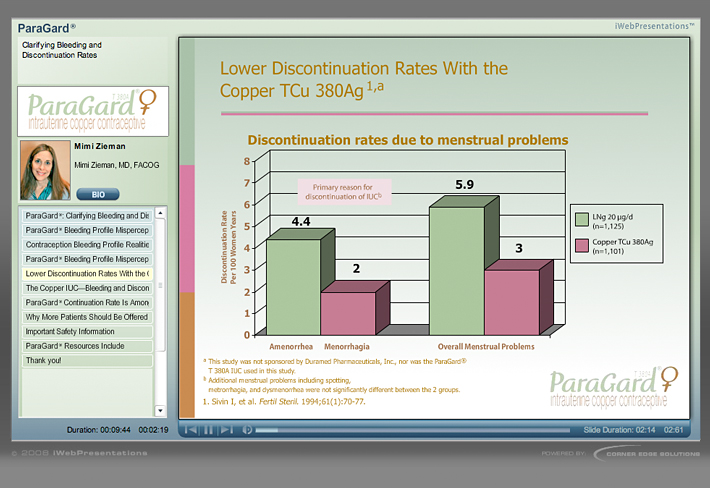Screen dimensions: 710x488
Task: Select 'Contraception Bleeding Profile Realitie' slide
Action: pos(87,244)
